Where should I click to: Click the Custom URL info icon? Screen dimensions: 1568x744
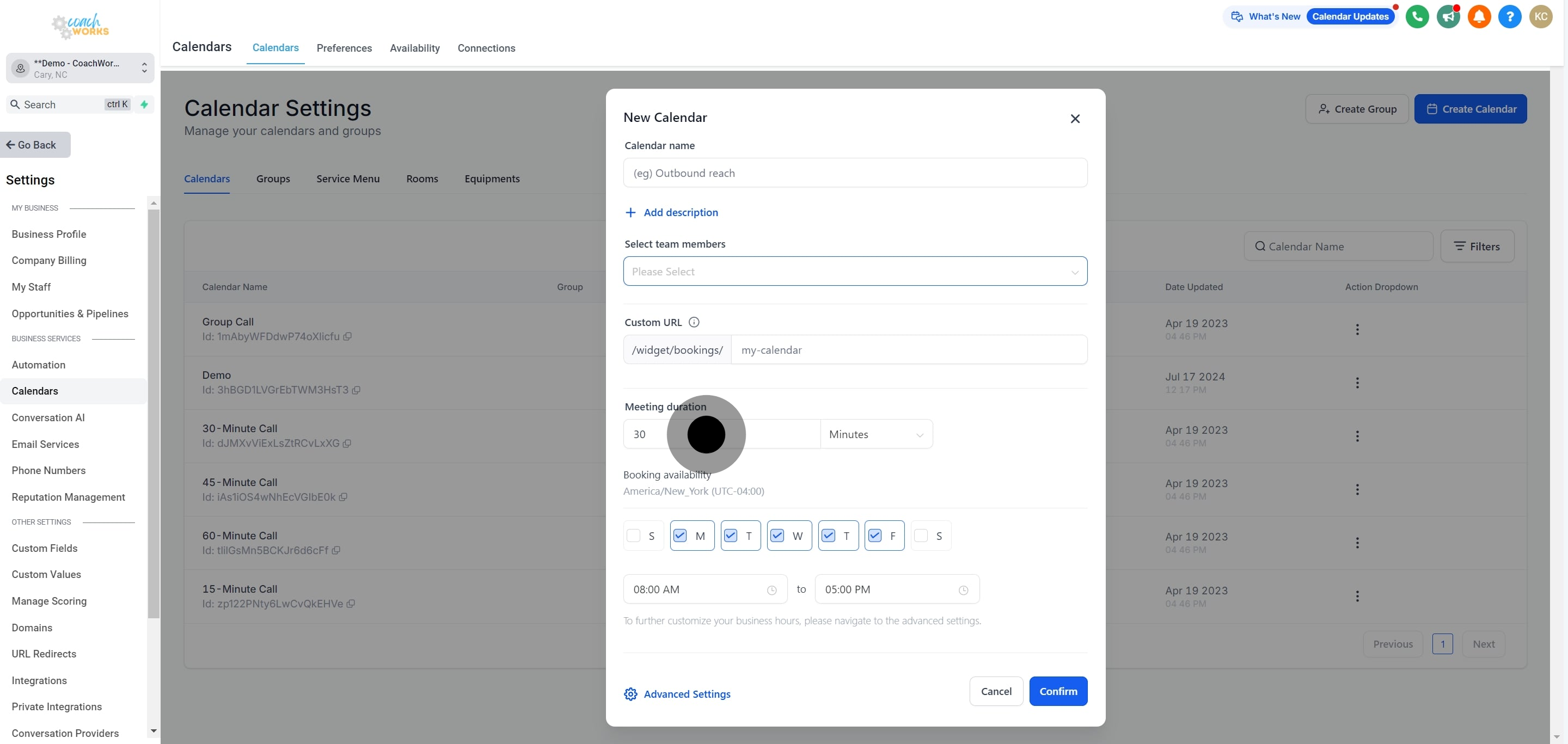[694, 322]
